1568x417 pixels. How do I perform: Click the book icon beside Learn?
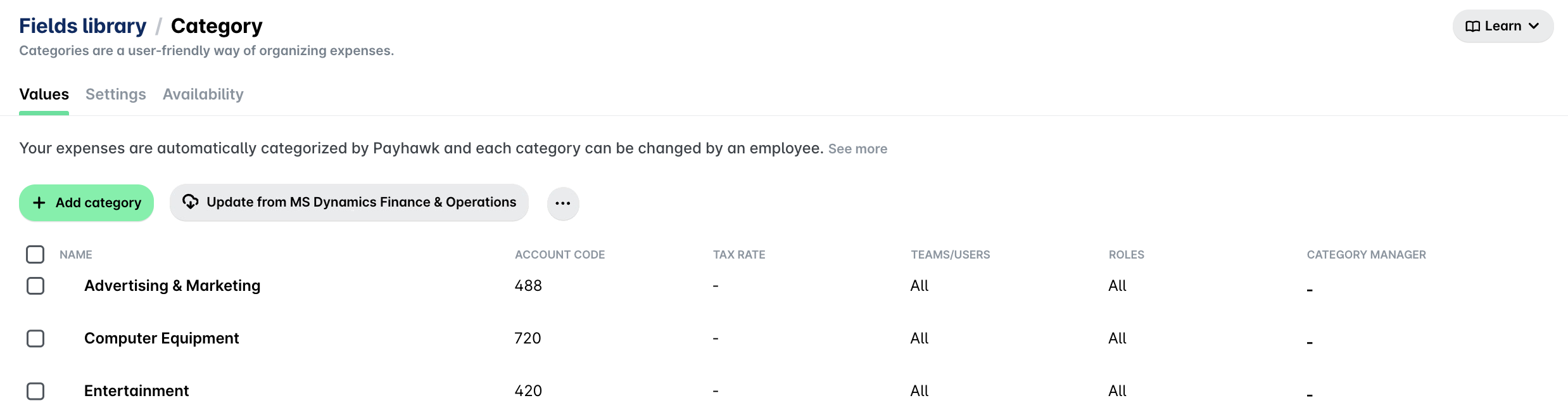pyautogui.click(x=1472, y=27)
